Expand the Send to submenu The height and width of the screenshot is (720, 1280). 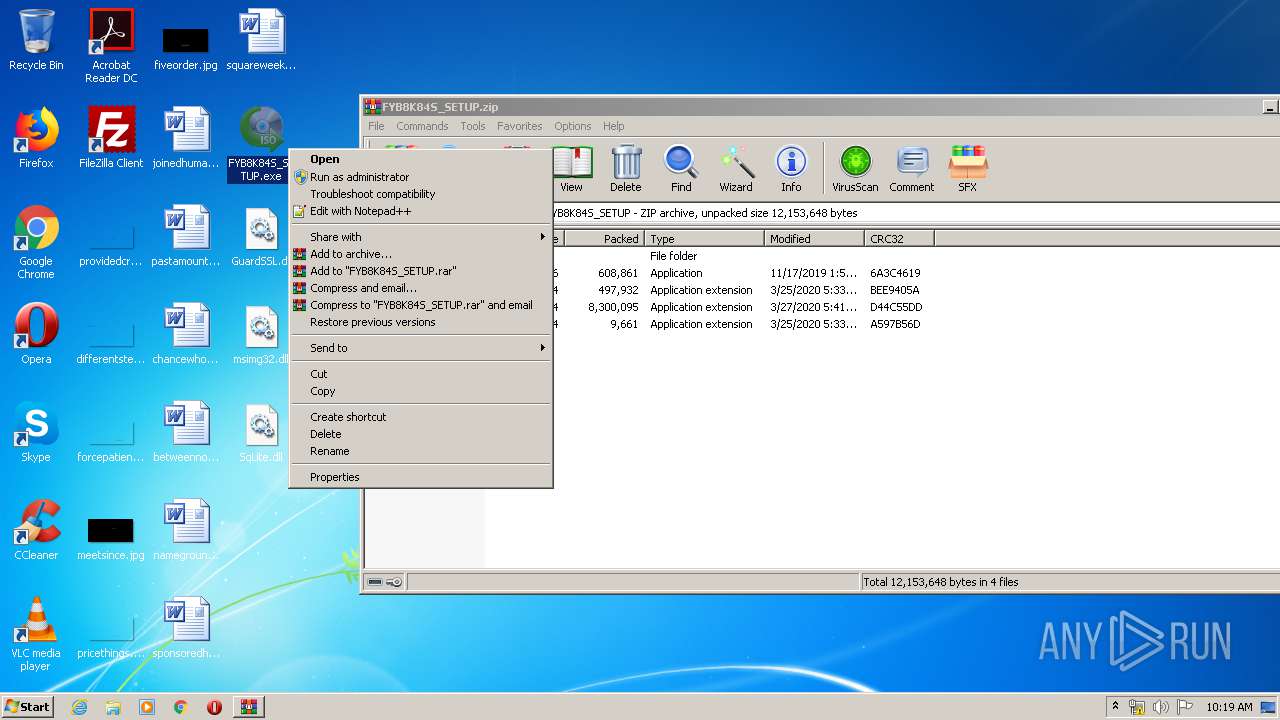point(420,348)
